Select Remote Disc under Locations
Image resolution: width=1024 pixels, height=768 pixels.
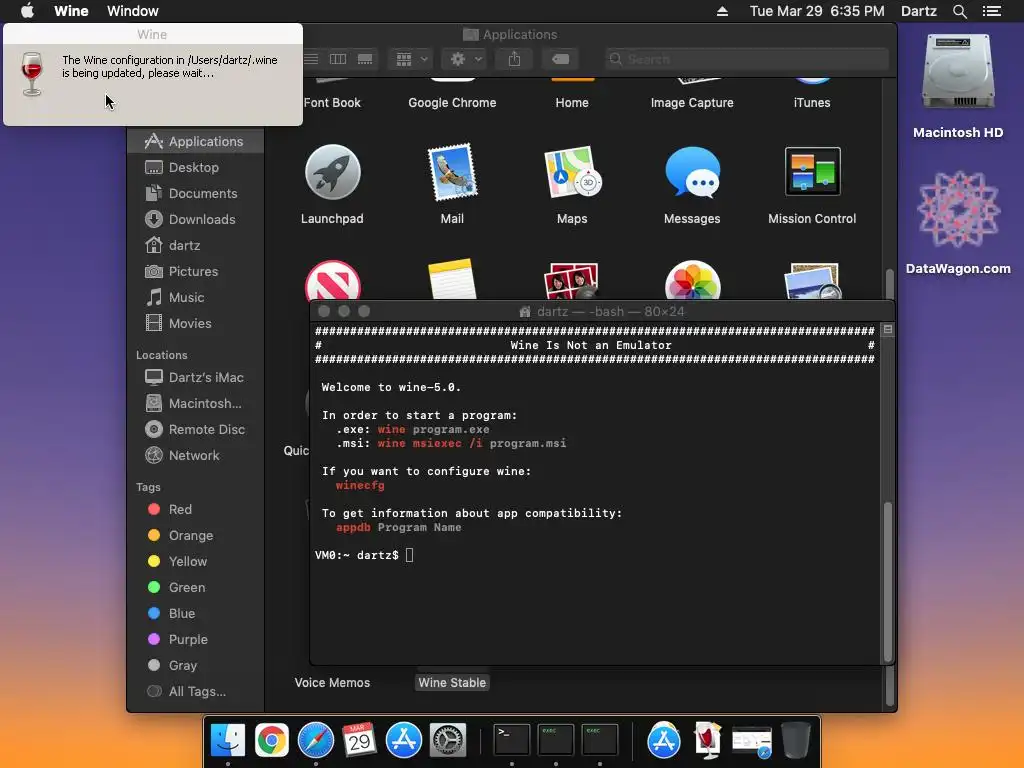pyautogui.click(x=196, y=429)
